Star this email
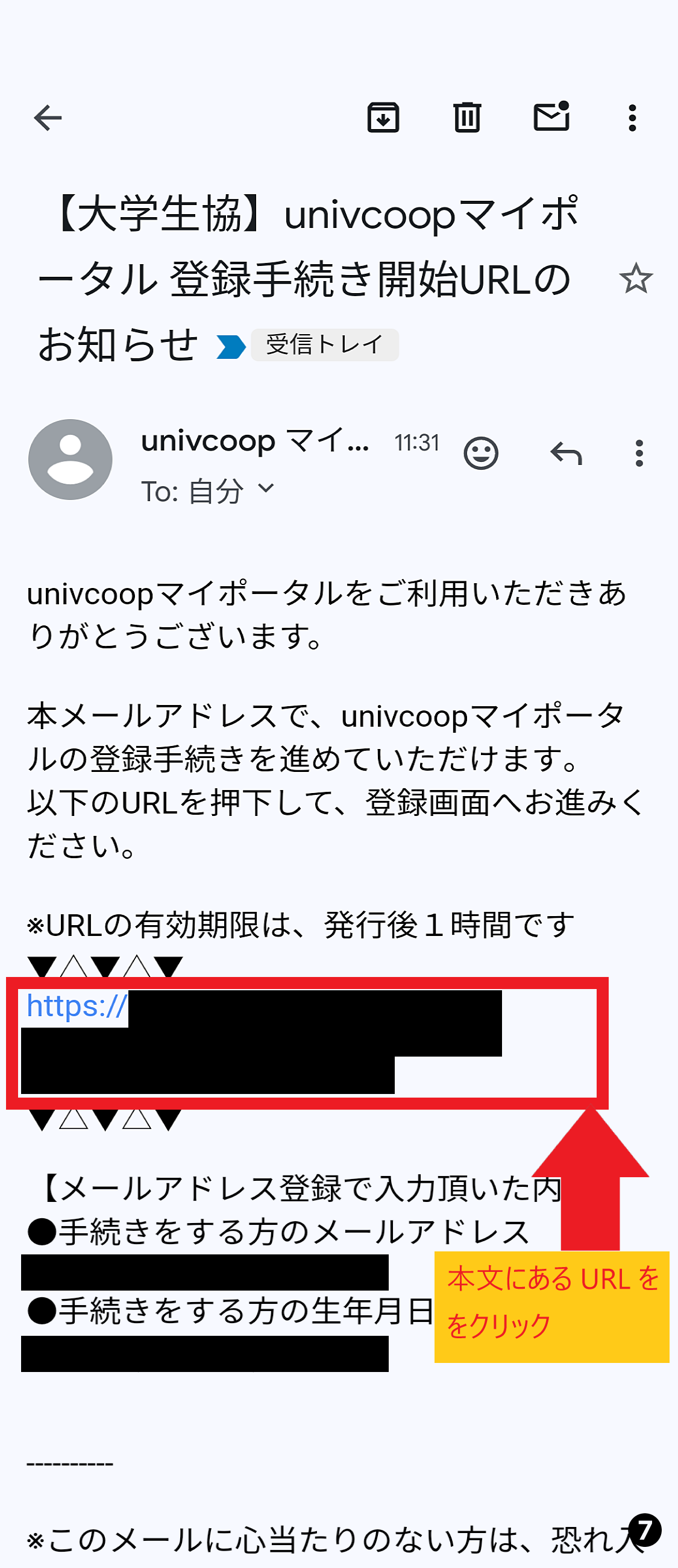The height and width of the screenshot is (1568, 678). (x=636, y=278)
